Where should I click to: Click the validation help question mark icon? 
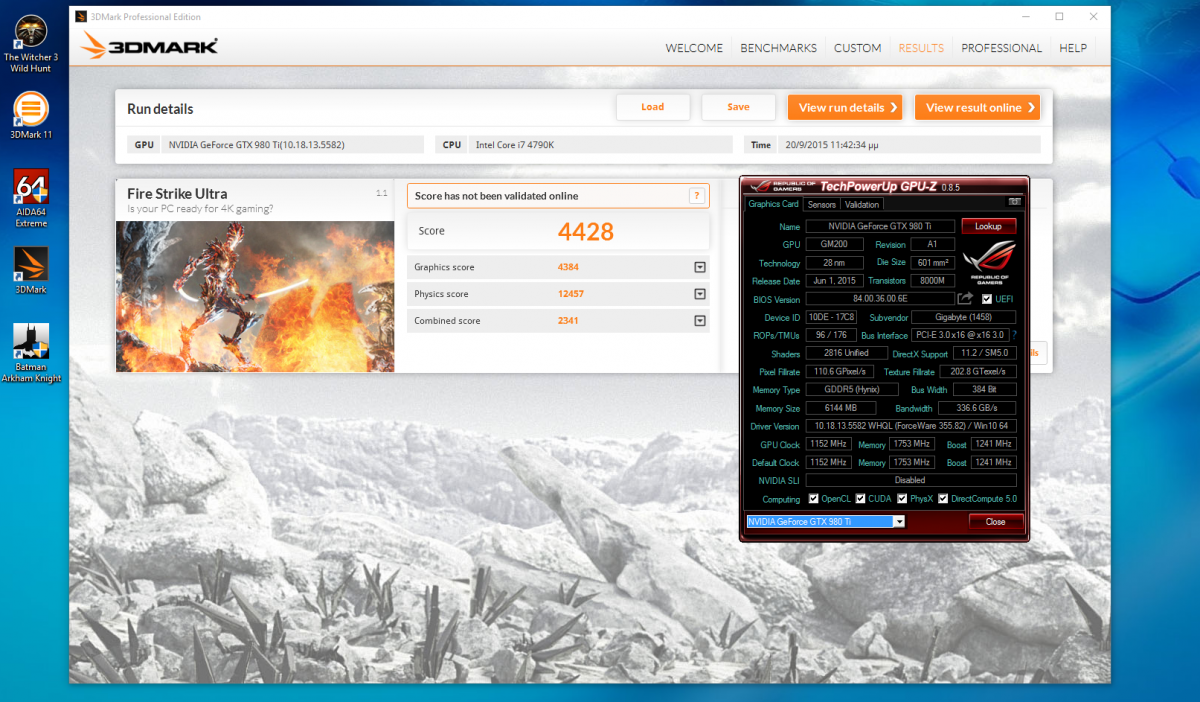tap(696, 196)
